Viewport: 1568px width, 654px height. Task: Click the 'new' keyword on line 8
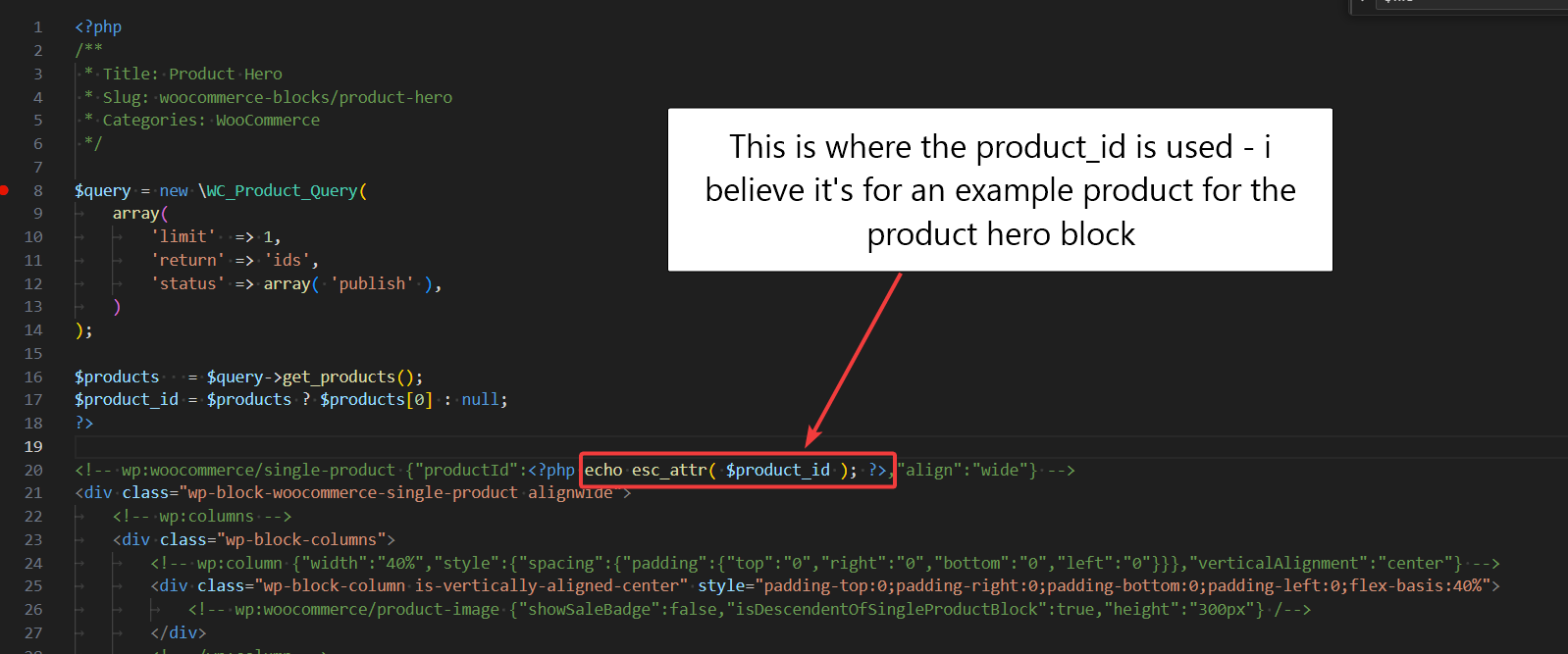click(174, 191)
